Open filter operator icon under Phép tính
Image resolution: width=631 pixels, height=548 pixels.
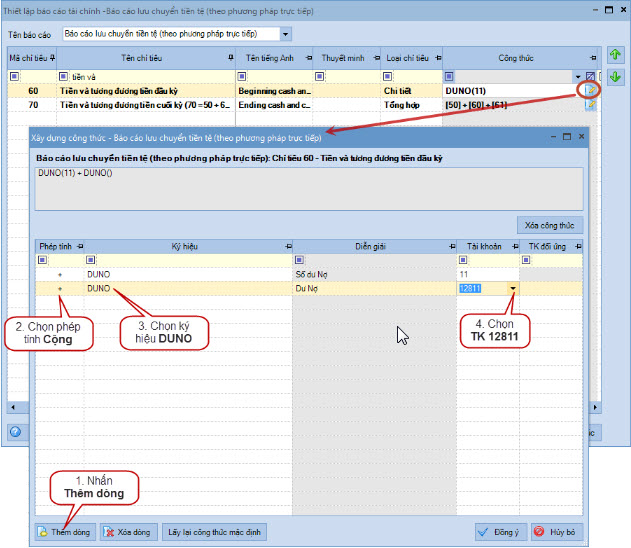tap(42, 260)
